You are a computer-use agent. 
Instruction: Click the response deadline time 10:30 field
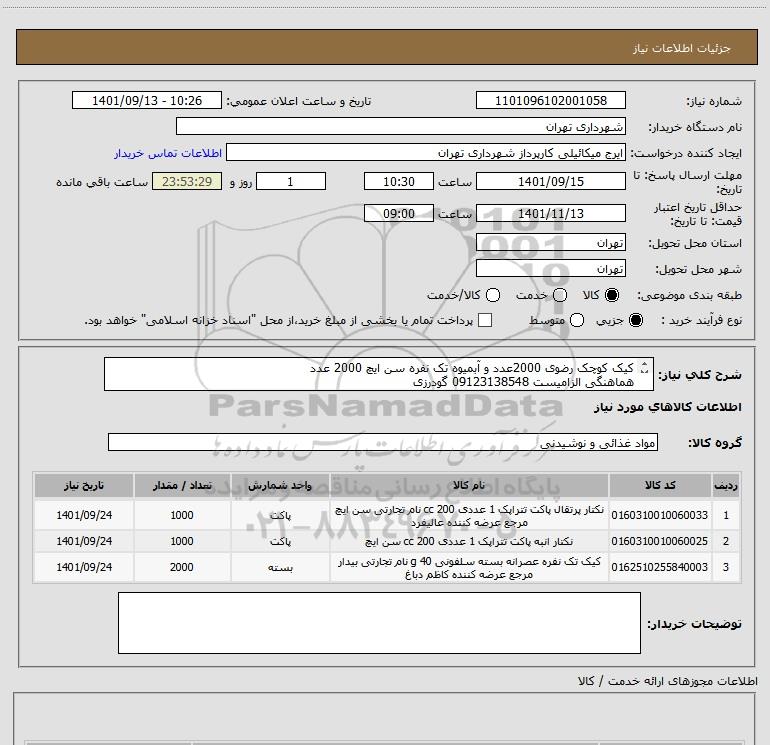[x=399, y=181]
